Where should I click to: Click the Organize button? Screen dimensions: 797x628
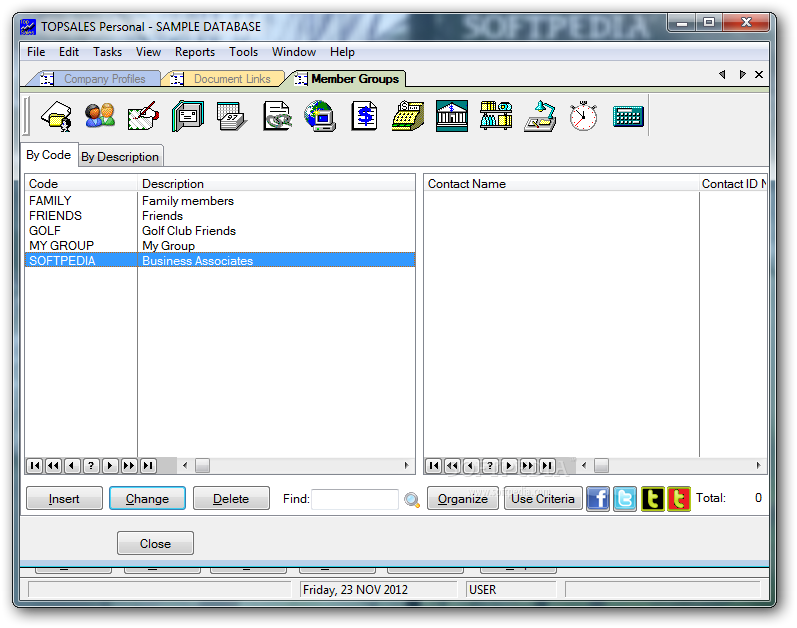tap(463, 499)
